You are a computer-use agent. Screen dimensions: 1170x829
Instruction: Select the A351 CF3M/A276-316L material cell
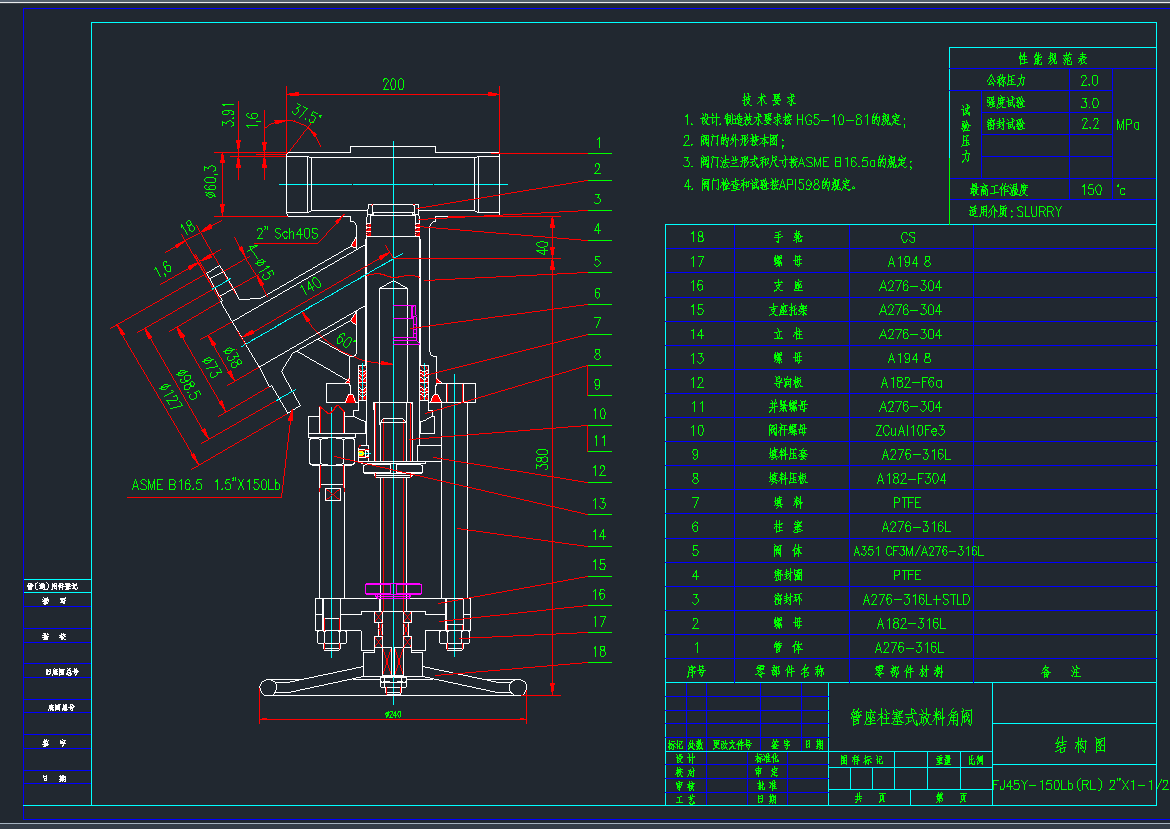(x=918, y=551)
